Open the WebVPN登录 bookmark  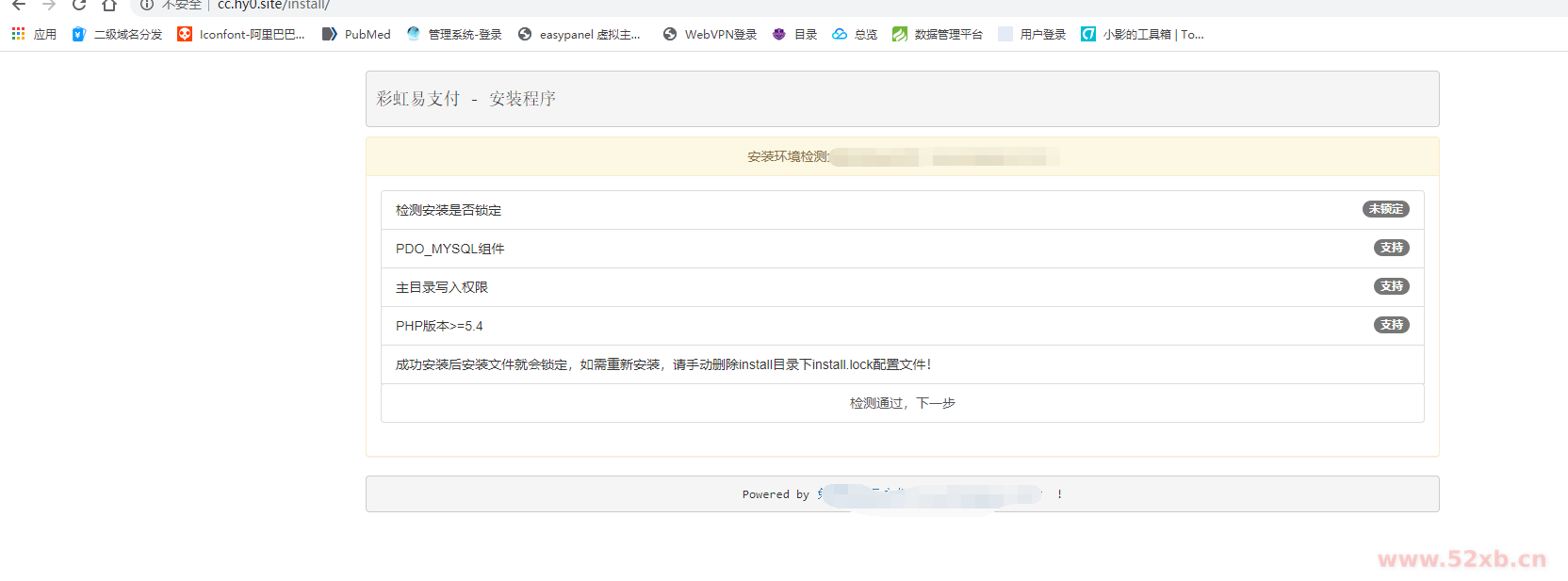click(x=710, y=34)
